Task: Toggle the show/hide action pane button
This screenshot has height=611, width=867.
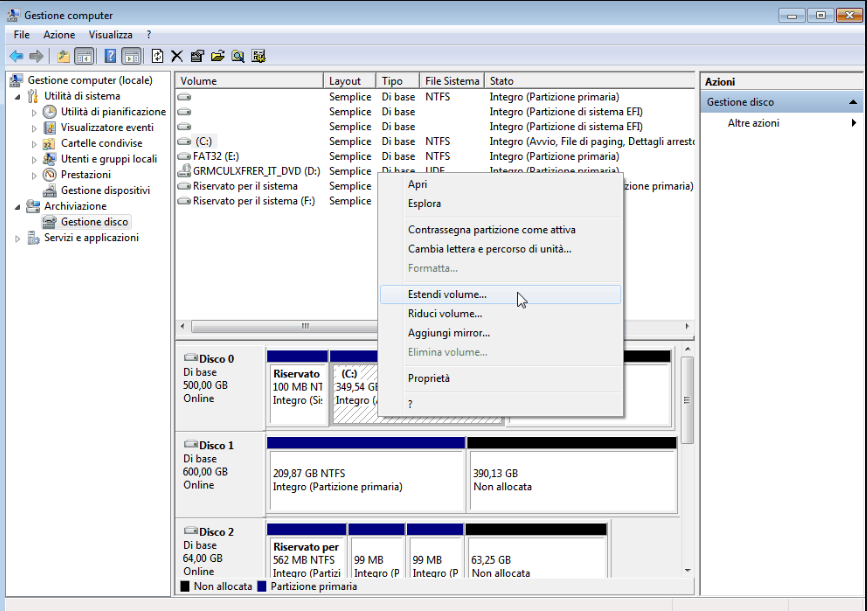Action: pos(130,56)
